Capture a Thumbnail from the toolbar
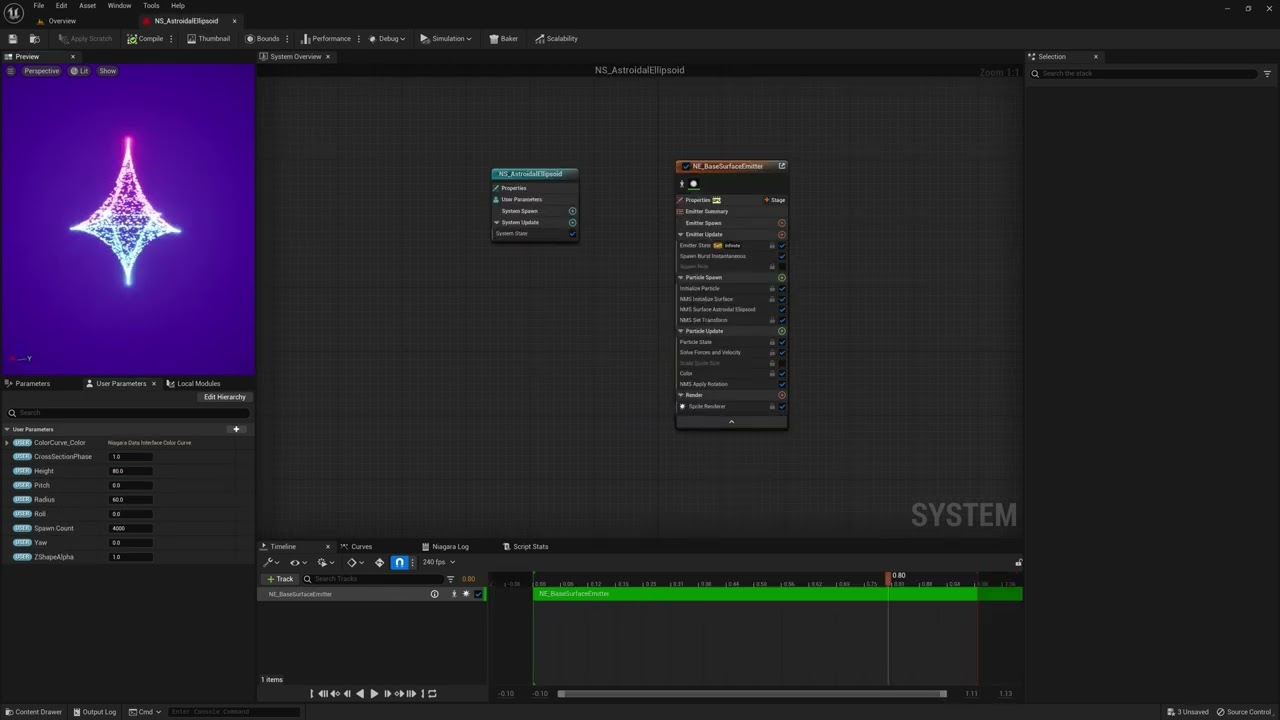The height and width of the screenshot is (720, 1280). (207, 39)
